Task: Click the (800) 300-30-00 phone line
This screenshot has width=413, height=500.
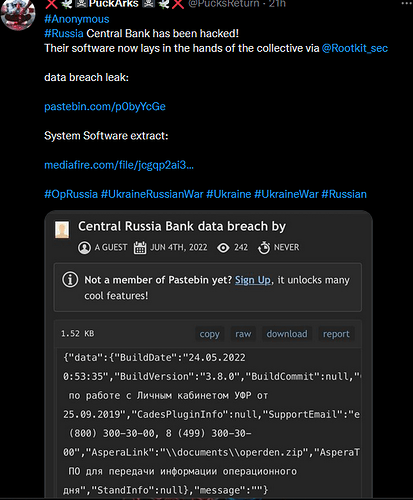Action: (x=160, y=433)
